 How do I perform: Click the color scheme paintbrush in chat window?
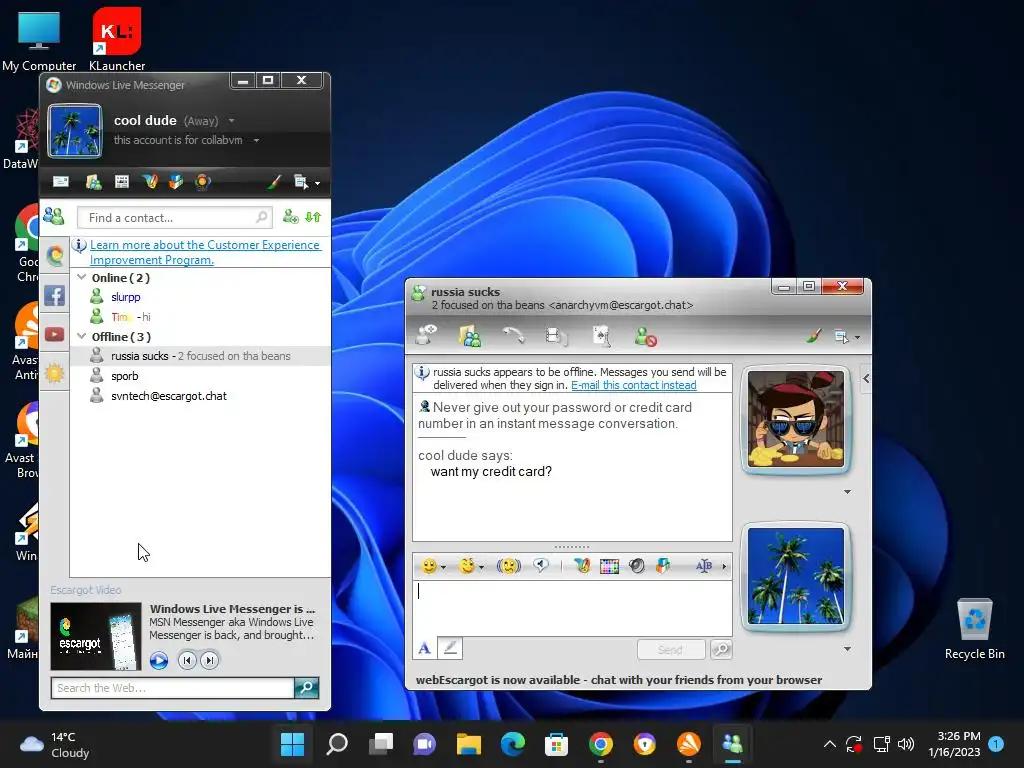pyautogui.click(x=814, y=336)
